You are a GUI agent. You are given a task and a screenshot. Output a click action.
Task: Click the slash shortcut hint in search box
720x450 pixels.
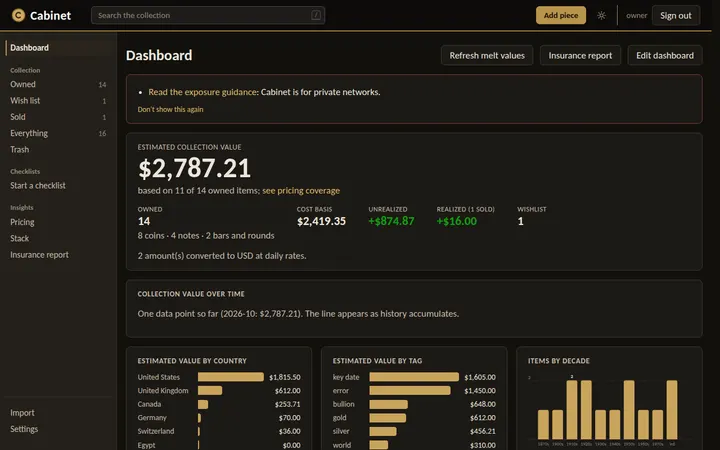pyautogui.click(x=316, y=15)
